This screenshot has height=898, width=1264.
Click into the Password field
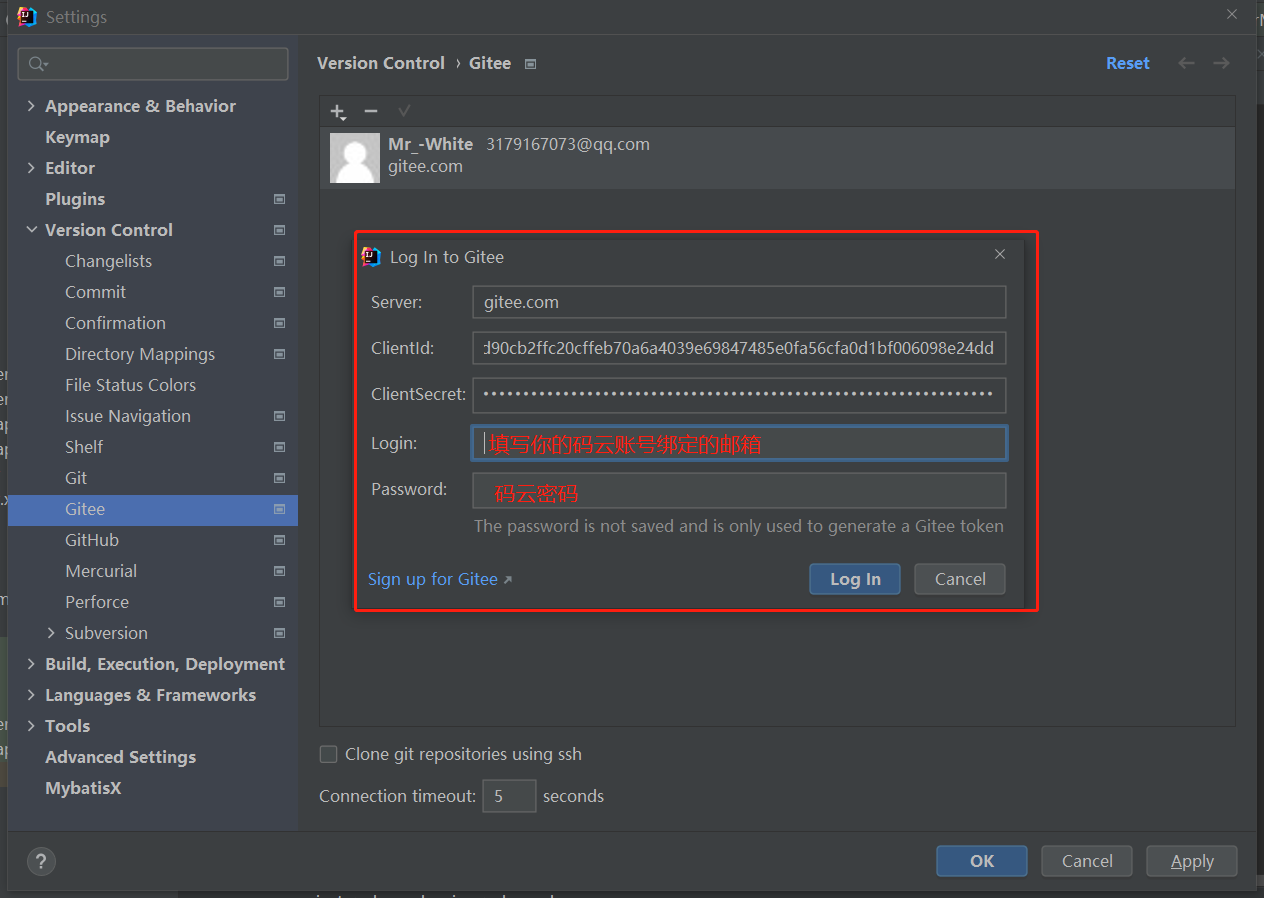[x=739, y=490]
